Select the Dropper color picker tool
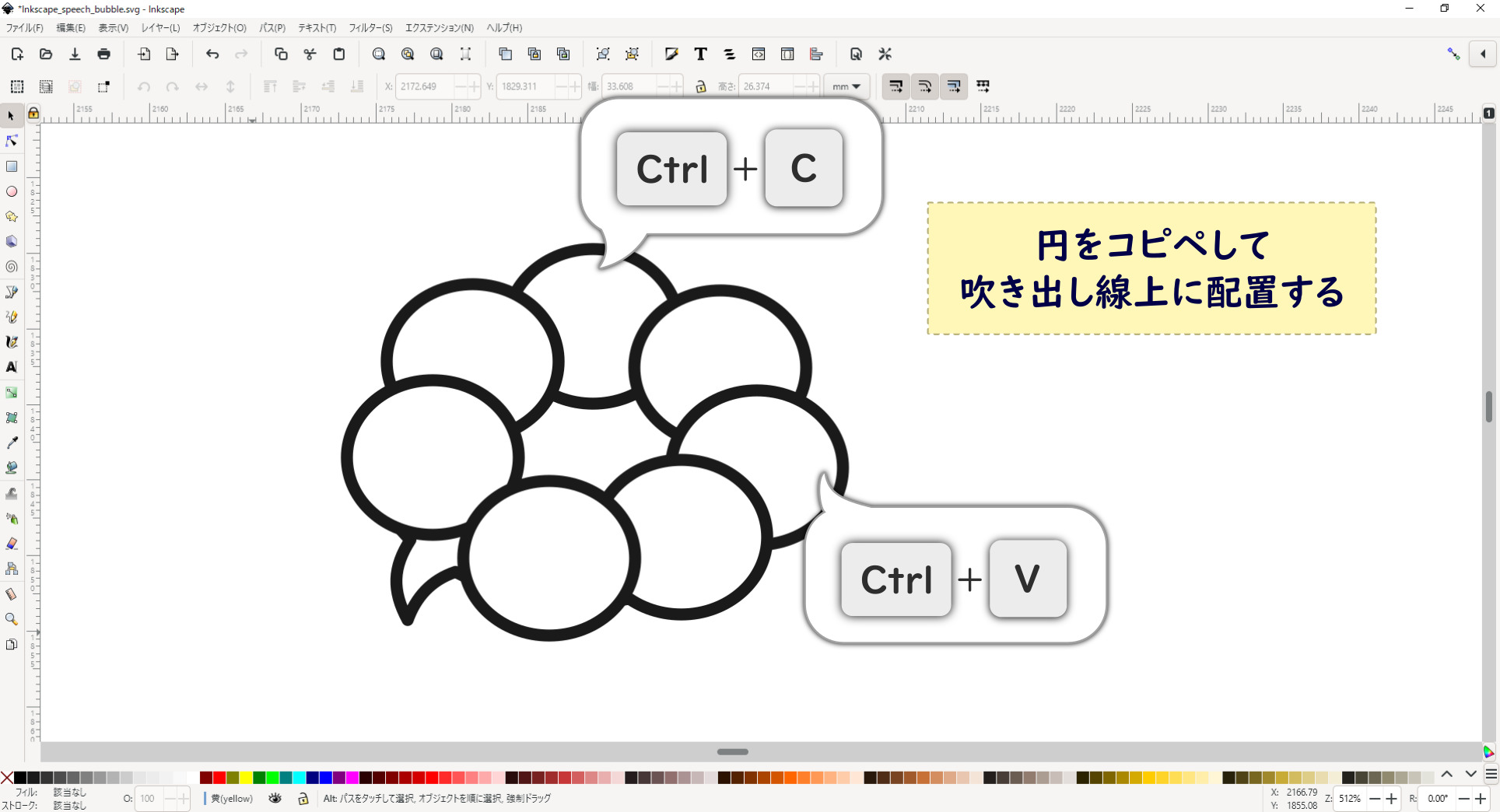Image resolution: width=1500 pixels, height=812 pixels. tap(12, 443)
